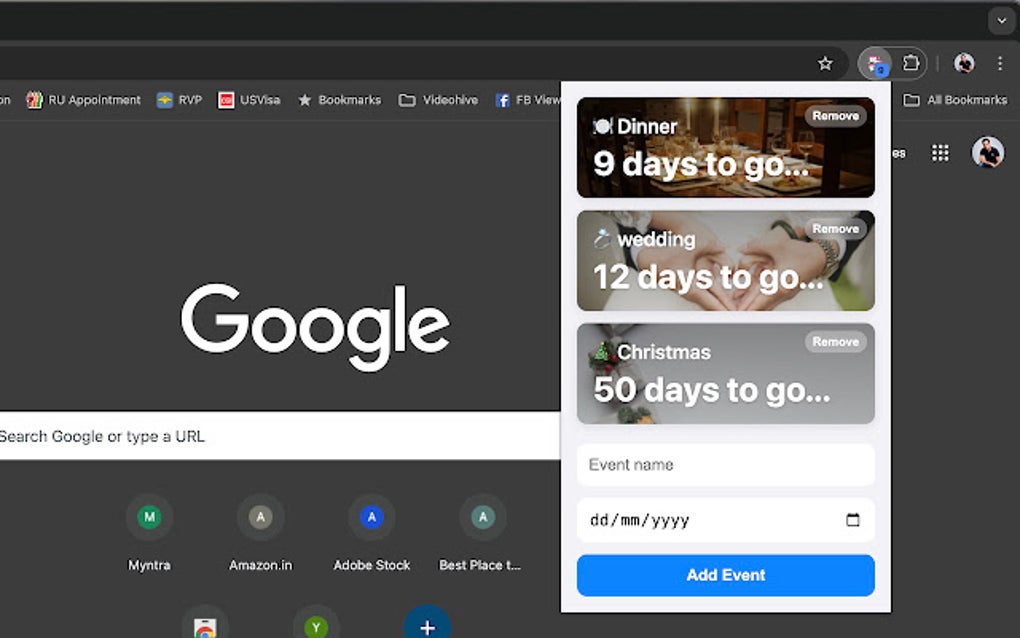The width and height of the screenshot is (1020, 638).
Task: Bookmark this page using the star icon
Action: (825, 63)
